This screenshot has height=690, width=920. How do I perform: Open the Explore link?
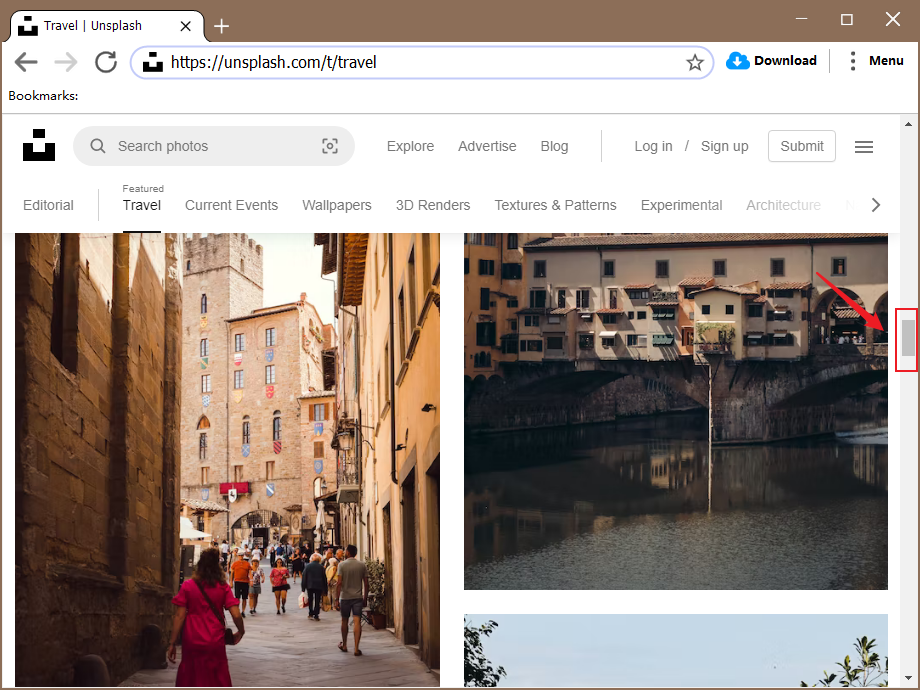click(410, 146)
